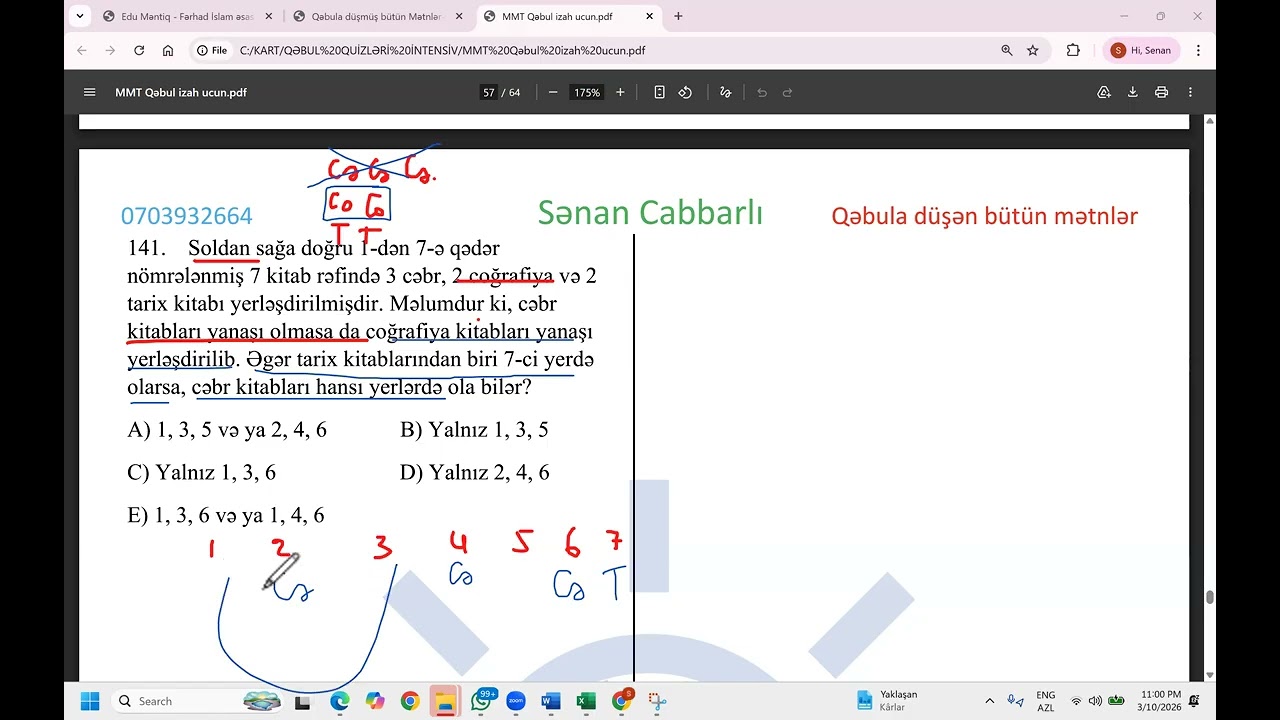Zoom in the PDF page

tap(620, 92)
